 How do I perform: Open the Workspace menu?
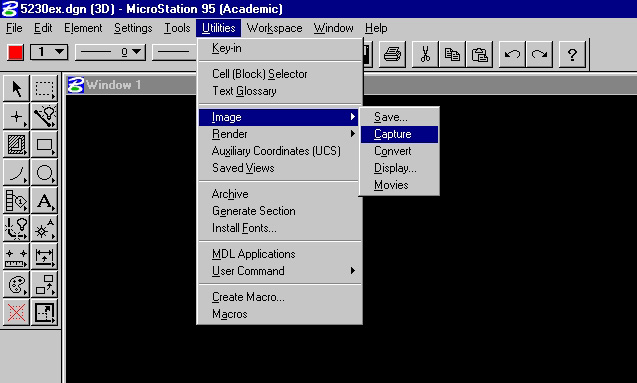click(275, 28)
